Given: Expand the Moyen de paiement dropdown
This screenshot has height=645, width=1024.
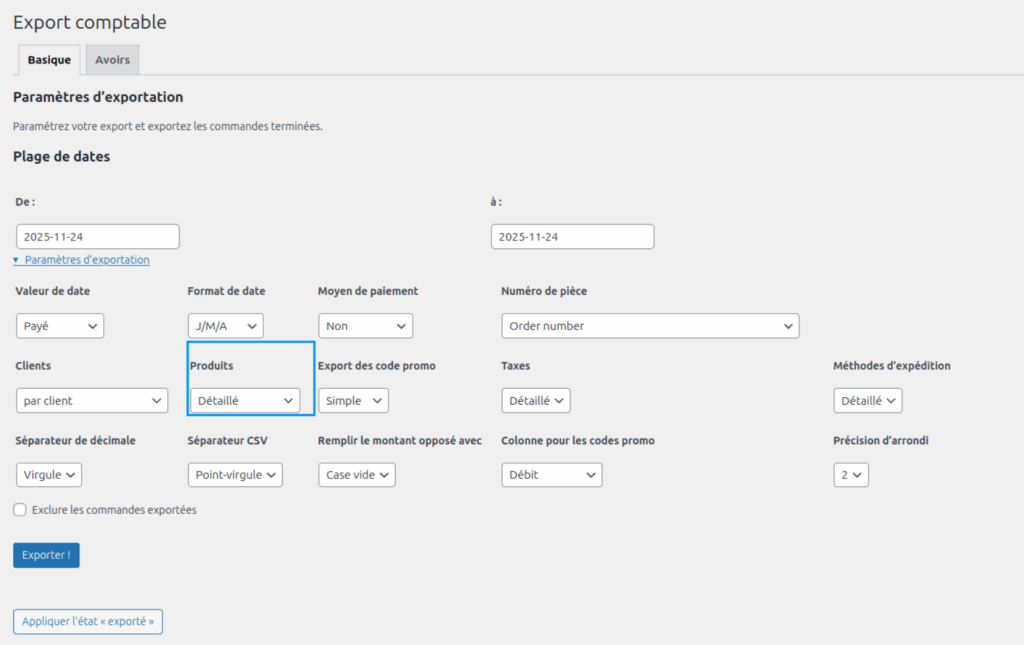Looking at the screenshot, I should (365, 326).
